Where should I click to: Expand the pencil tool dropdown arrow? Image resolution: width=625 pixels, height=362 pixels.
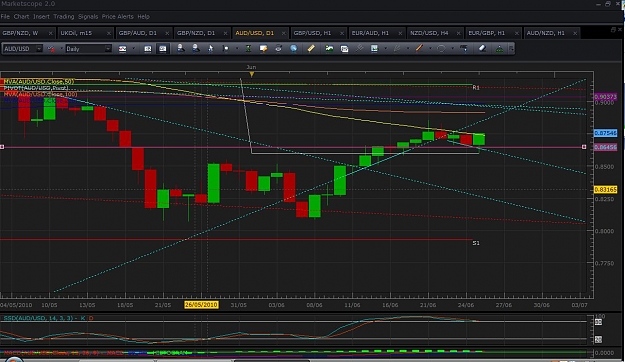(x=407, y=49)
